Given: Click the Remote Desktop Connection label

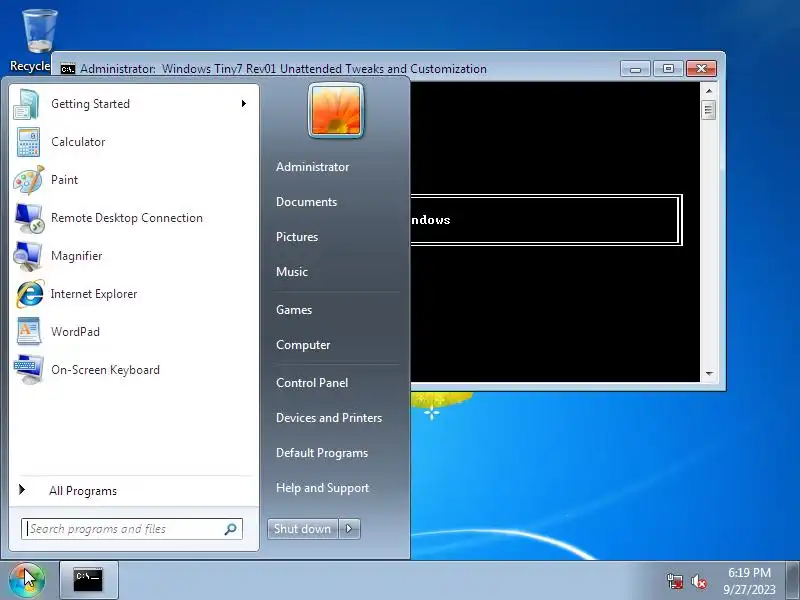Looking at the screenshot, I should [x=127, y=218].
